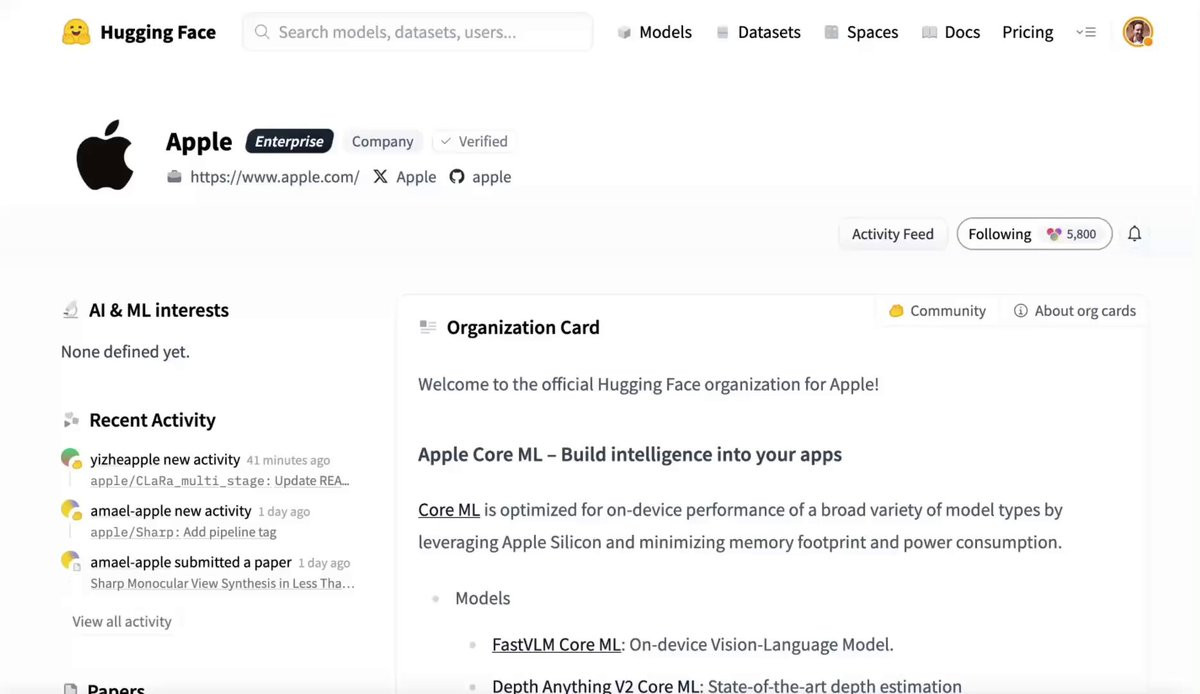Click View all activity link
The height and width of the screenshot is (694, 1200).
pos(122,622)
